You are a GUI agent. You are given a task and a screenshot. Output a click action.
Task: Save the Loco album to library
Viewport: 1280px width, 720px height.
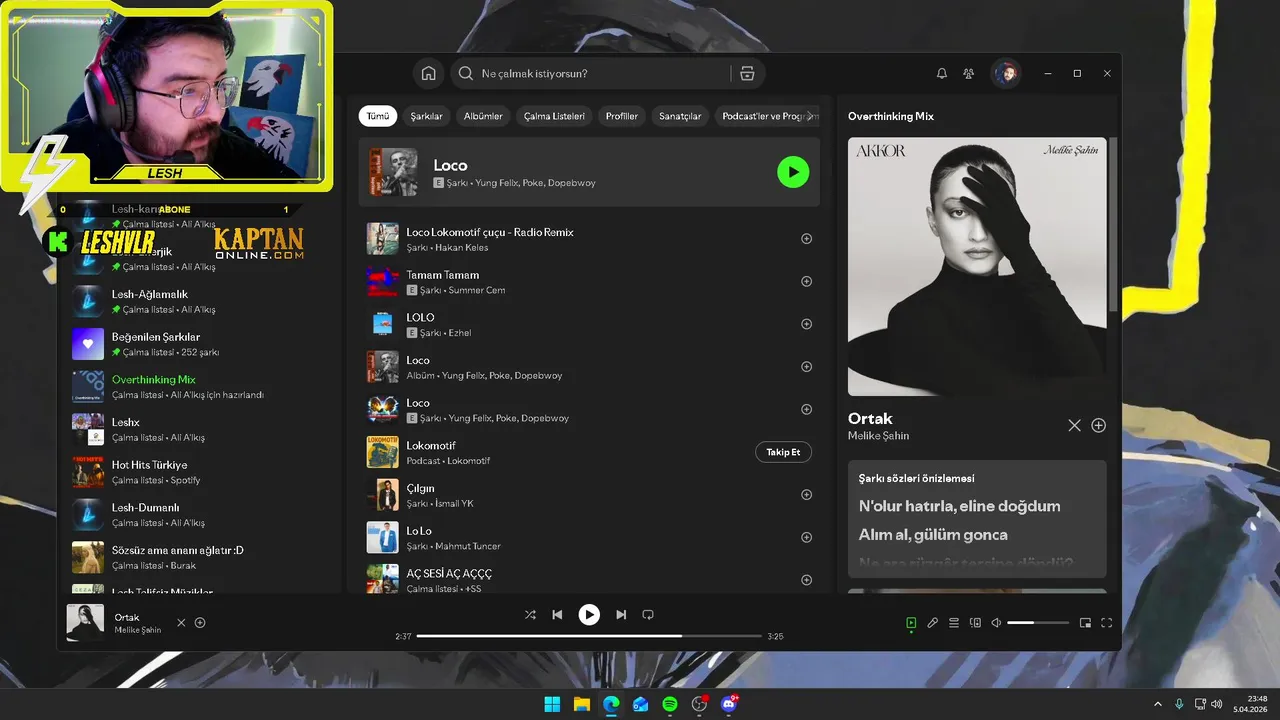pos(806,367)
